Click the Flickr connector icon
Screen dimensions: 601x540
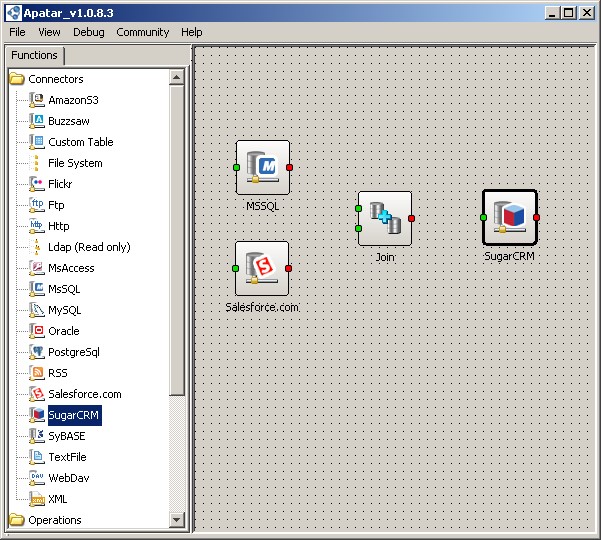click(x=37, y=184)
